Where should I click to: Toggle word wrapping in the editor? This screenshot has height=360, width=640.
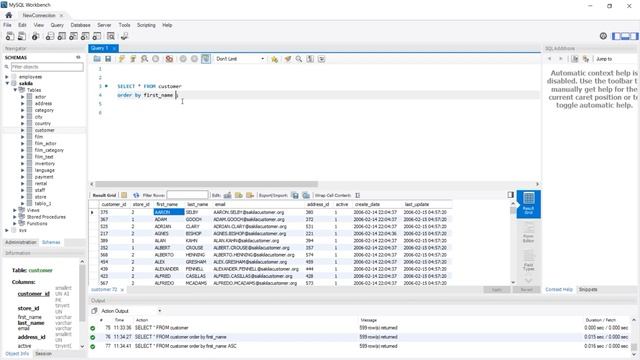[x=322, y=59]
